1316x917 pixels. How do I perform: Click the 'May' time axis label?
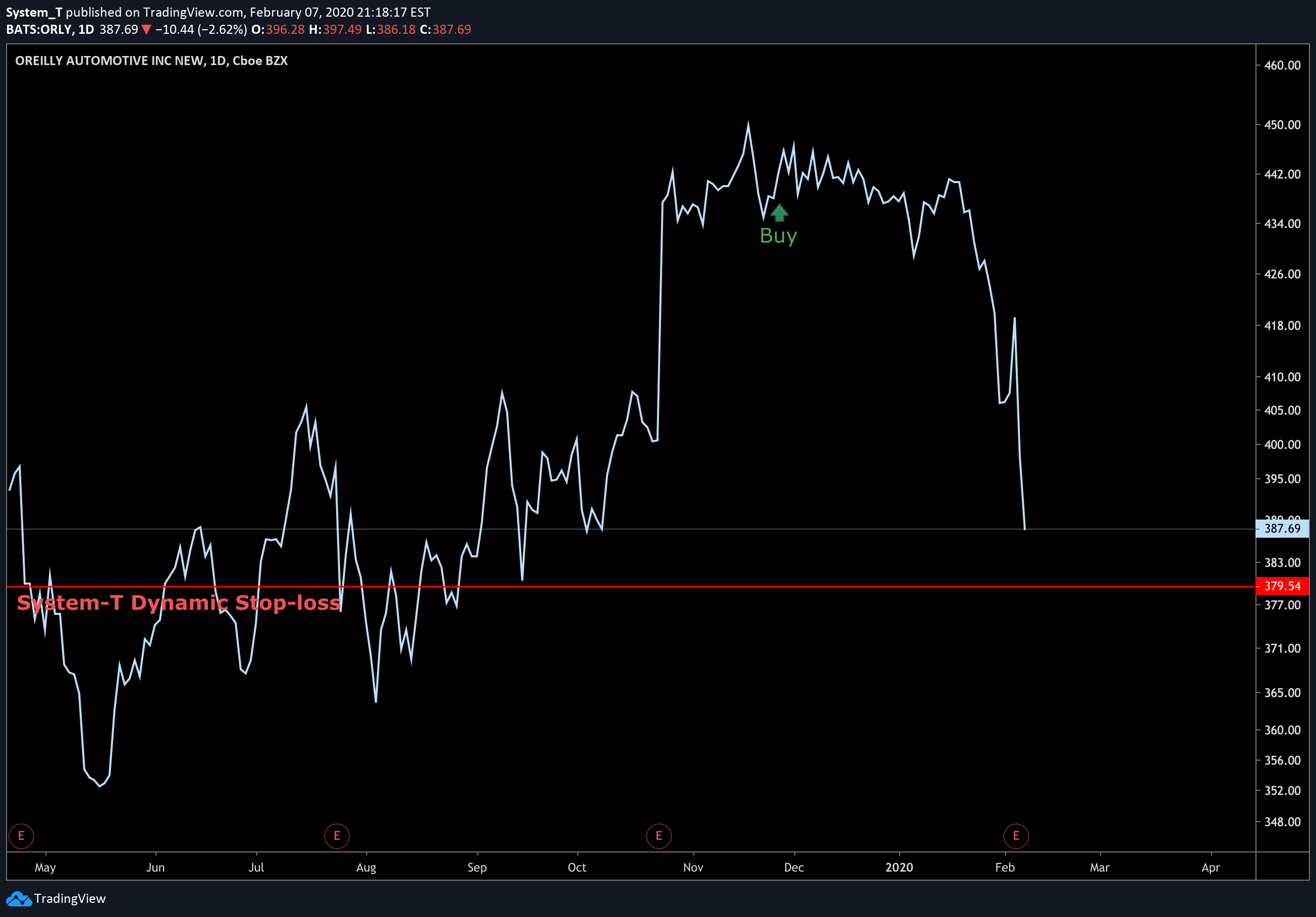tap(45, 868)
